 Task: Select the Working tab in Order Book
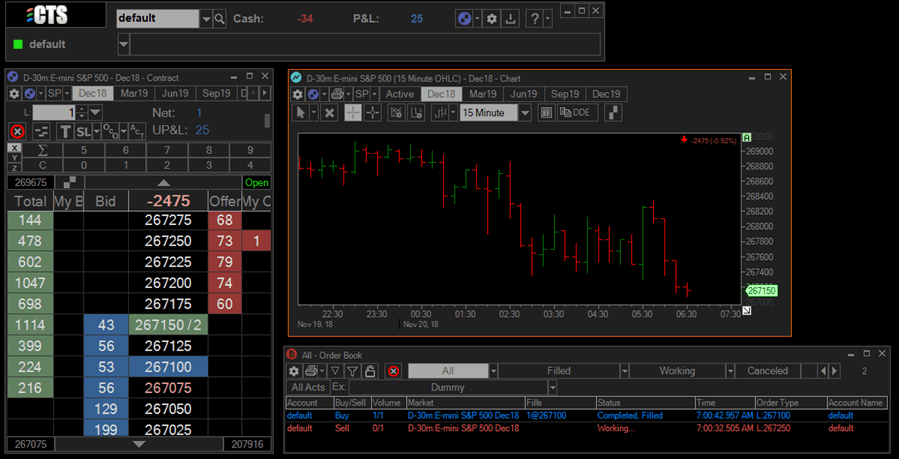(677, 371)
